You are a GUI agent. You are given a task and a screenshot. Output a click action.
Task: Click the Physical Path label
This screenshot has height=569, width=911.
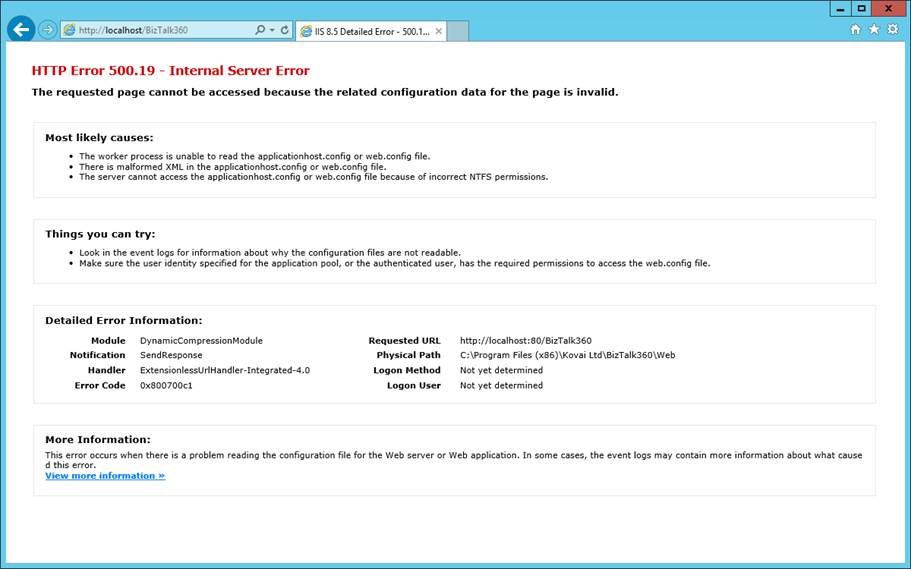pos(408,355)
